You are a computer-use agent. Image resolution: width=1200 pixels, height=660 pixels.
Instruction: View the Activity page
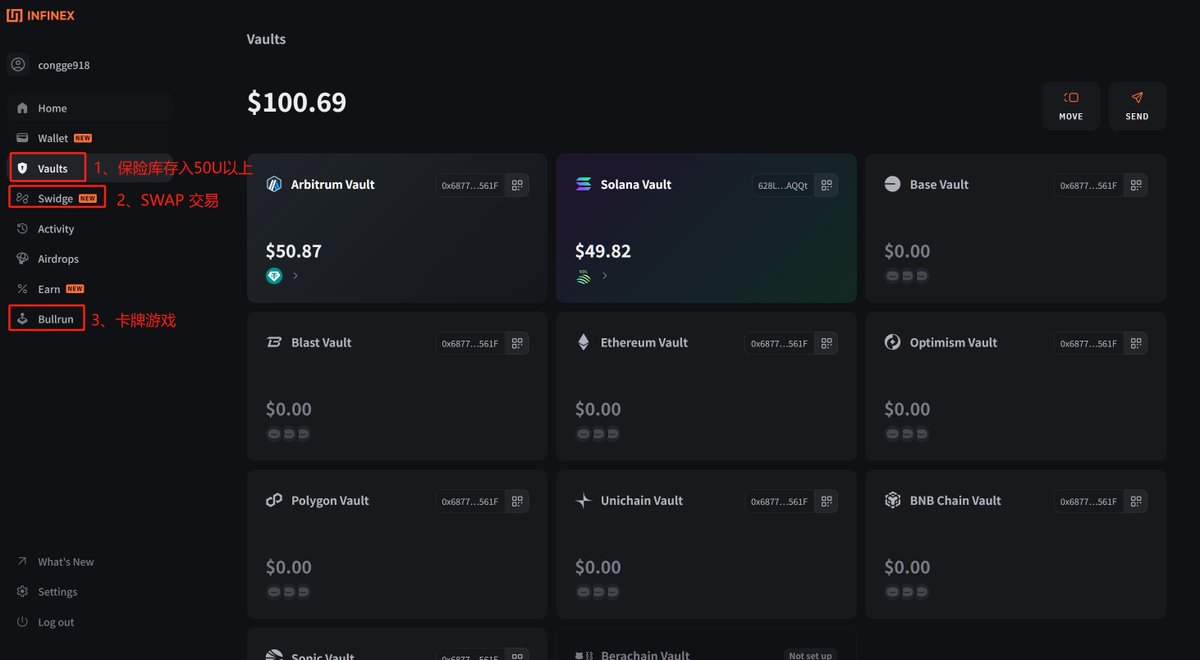(46, 229)
